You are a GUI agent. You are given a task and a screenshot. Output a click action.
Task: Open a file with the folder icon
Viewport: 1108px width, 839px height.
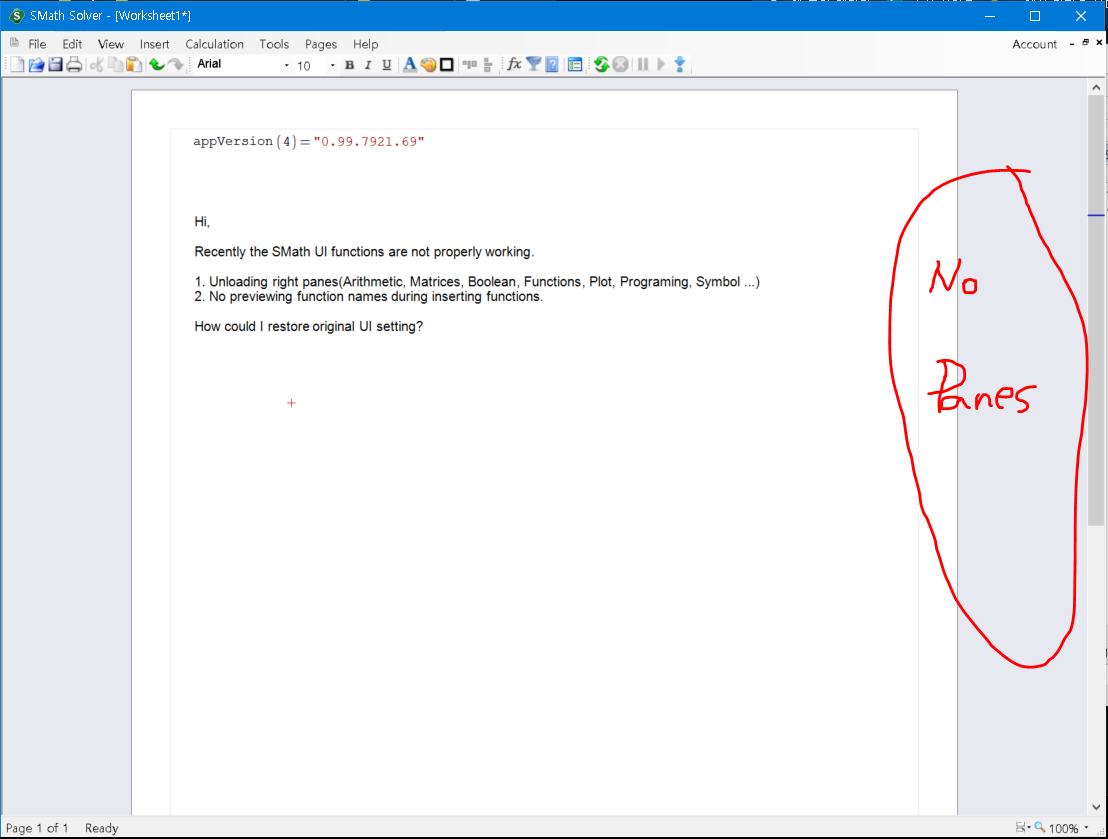(x=36, y=65)
